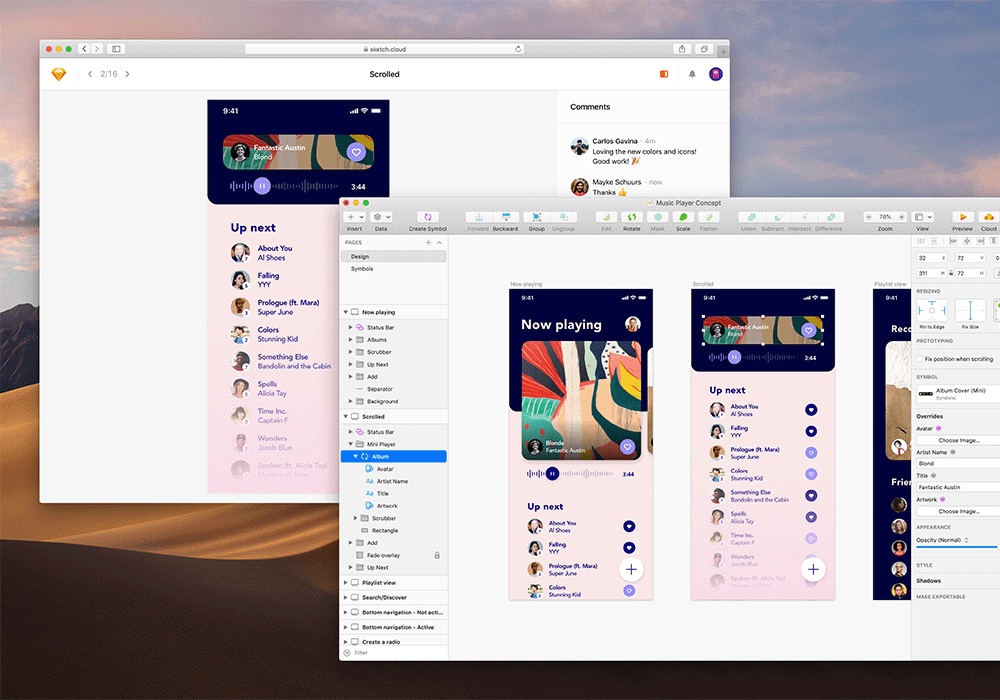Screen dimensions: 1000x700
Task: Click the zoom out minus button
Action: 869,217
